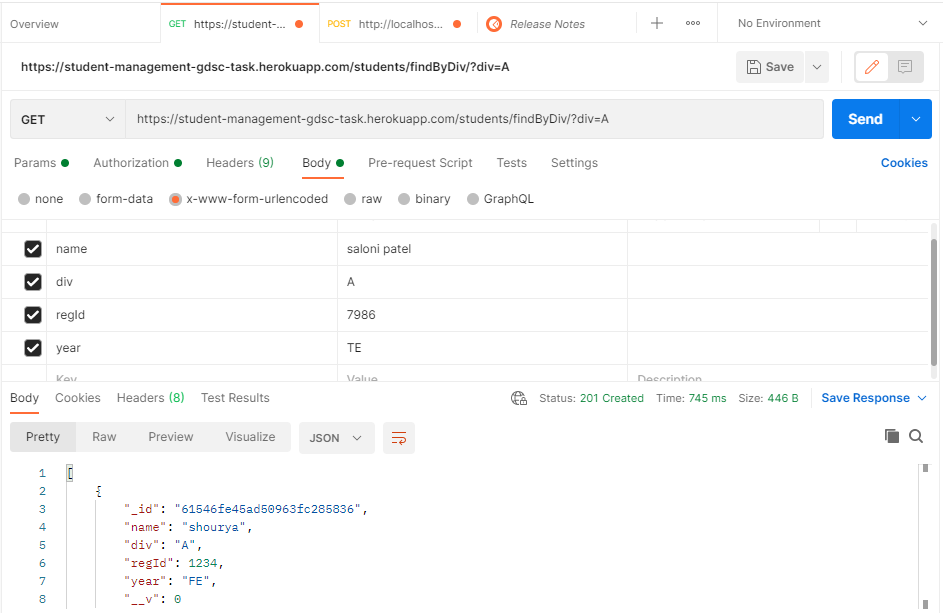The height and width of the screenshot is (613, 943).
Task: Open the JSON format dropdown
Action: coord(337,438)
